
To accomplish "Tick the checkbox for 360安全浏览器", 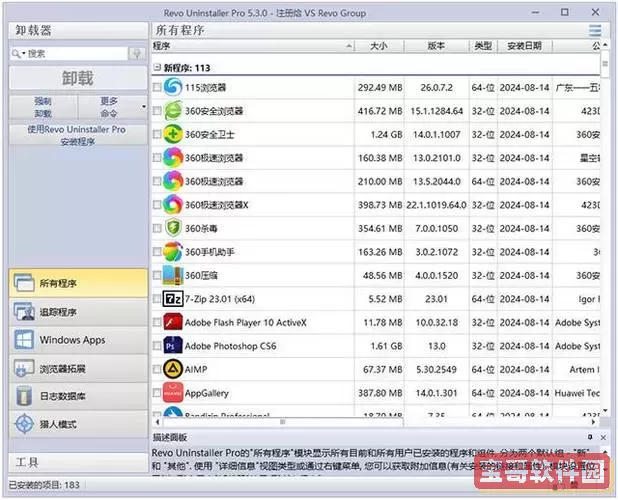I will (157, 111).
